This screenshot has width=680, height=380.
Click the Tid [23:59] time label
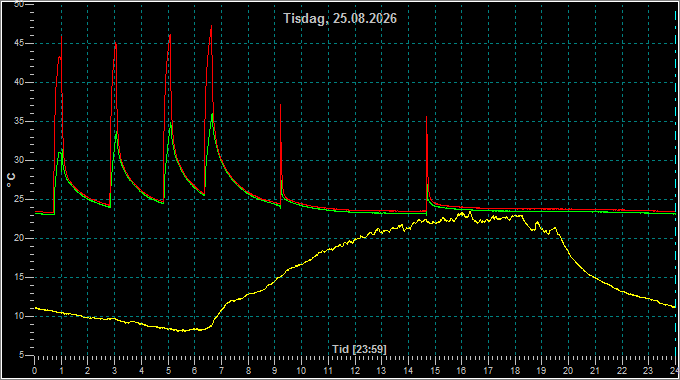[x=359, y=349]
